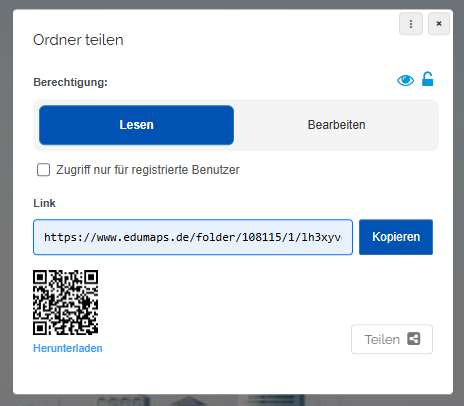Click the QR code image
Image resolution: width=464 pixels, height=406 pixels.
click(x=65, y=302)
